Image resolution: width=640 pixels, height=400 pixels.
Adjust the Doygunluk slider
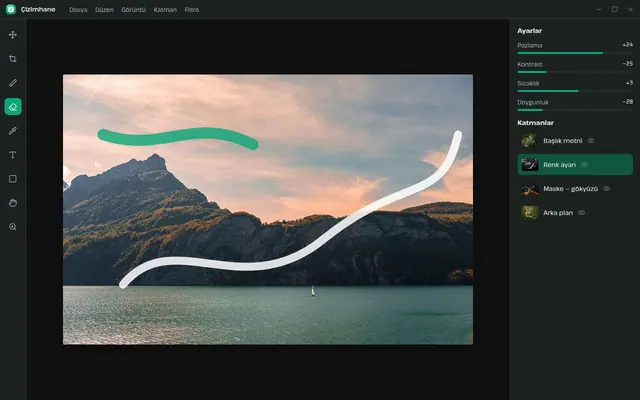575,110
